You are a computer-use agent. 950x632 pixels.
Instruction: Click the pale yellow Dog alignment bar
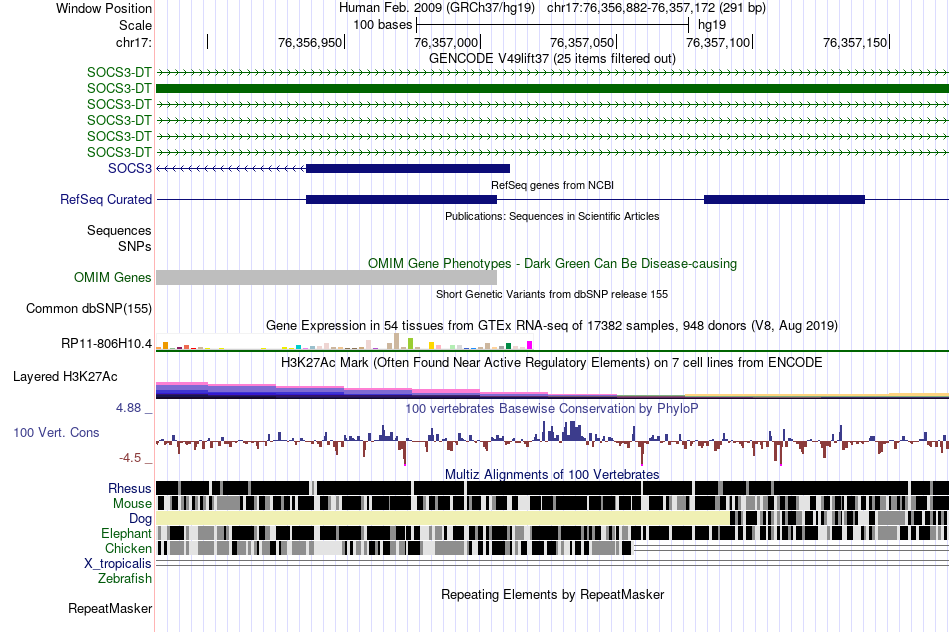point(443,518)
